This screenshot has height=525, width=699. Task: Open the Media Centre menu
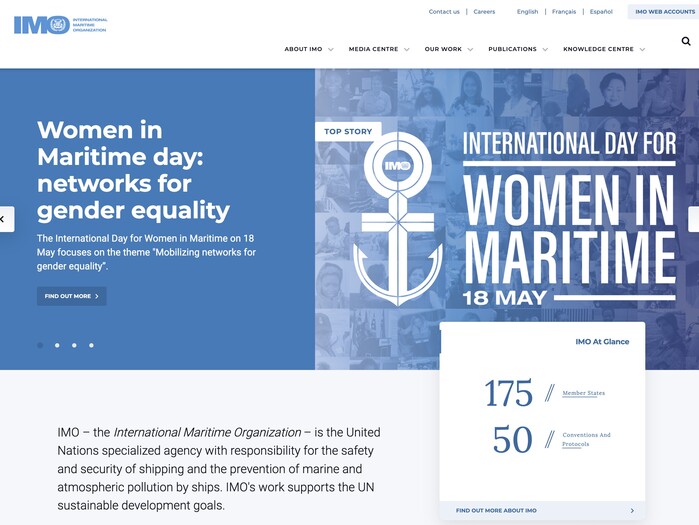click(x=373, y=49)
